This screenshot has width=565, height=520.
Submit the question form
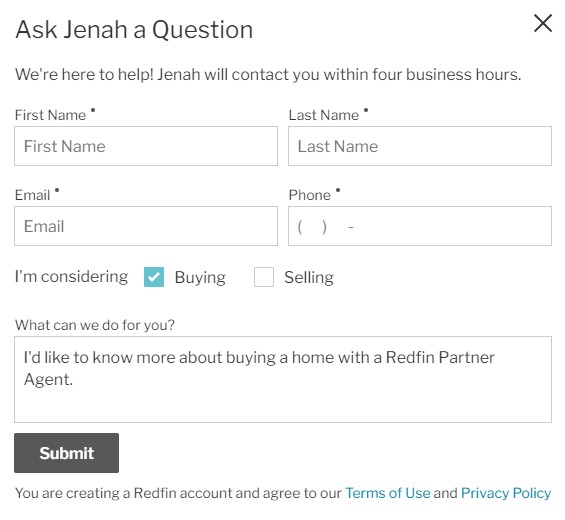click(67, 453)
